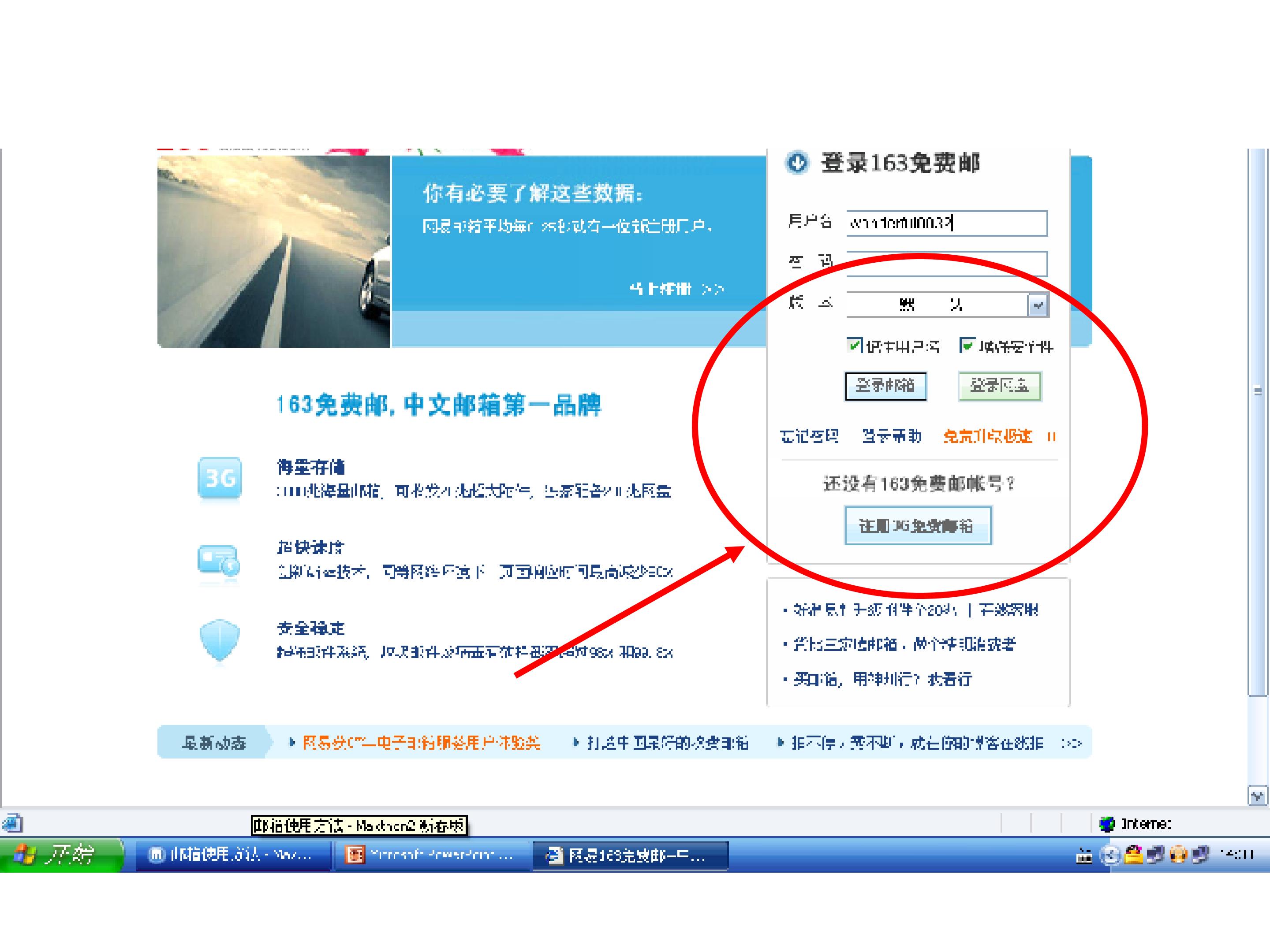
Task: Click the tray icon just left of the clock
Action: click(x=1200, y=855)
